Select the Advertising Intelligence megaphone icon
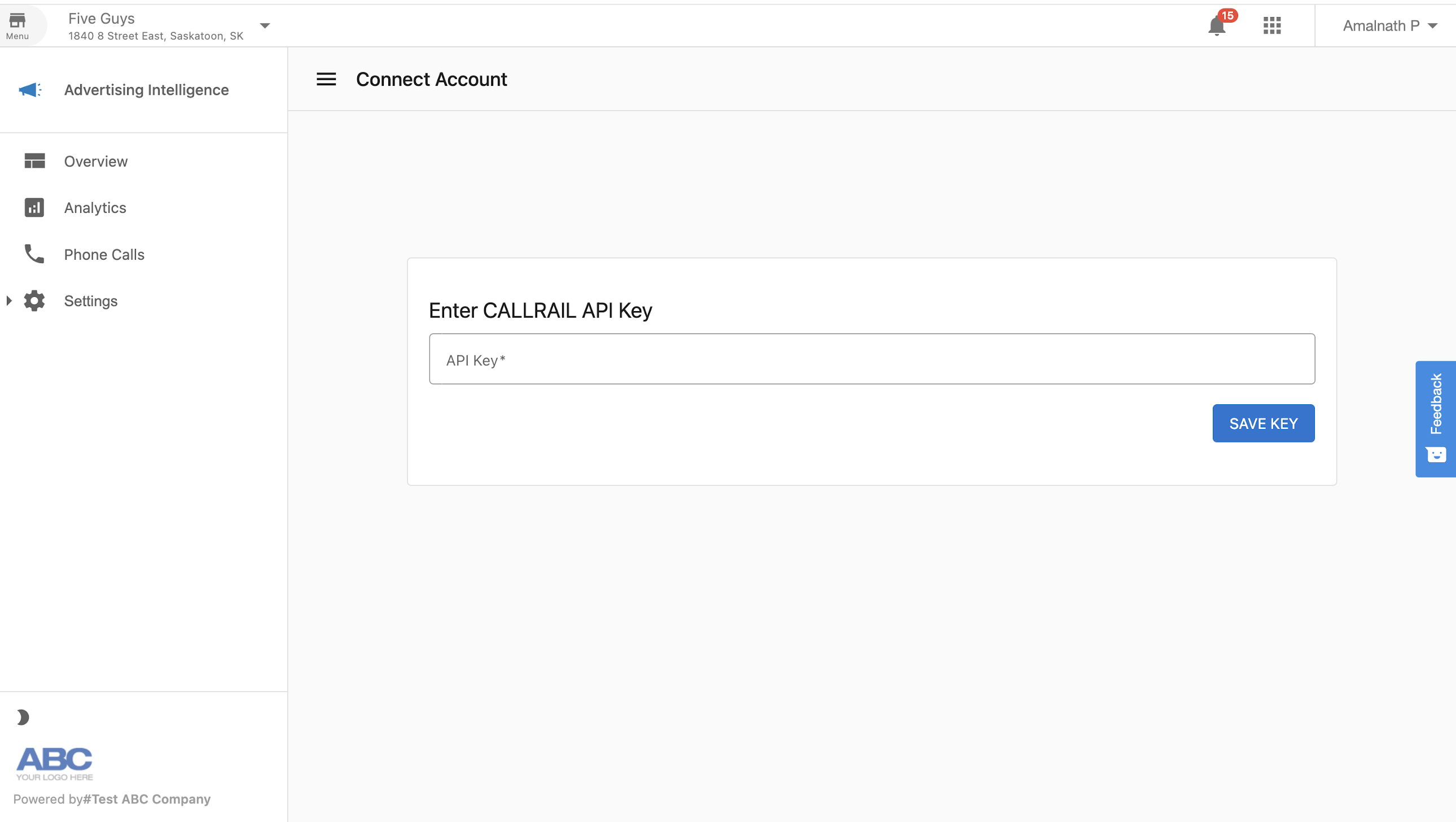The image size is (1456, 822). 30,89
